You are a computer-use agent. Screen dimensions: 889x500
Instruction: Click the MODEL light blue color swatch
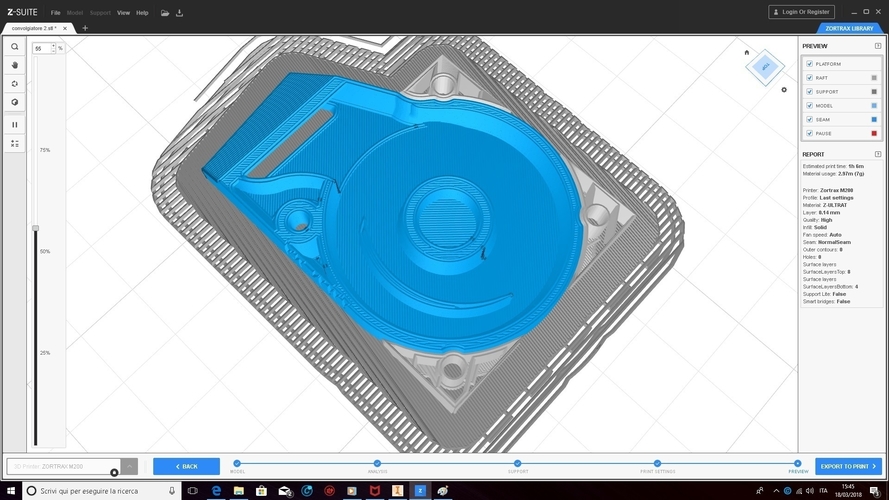click(x=874, y=105)
